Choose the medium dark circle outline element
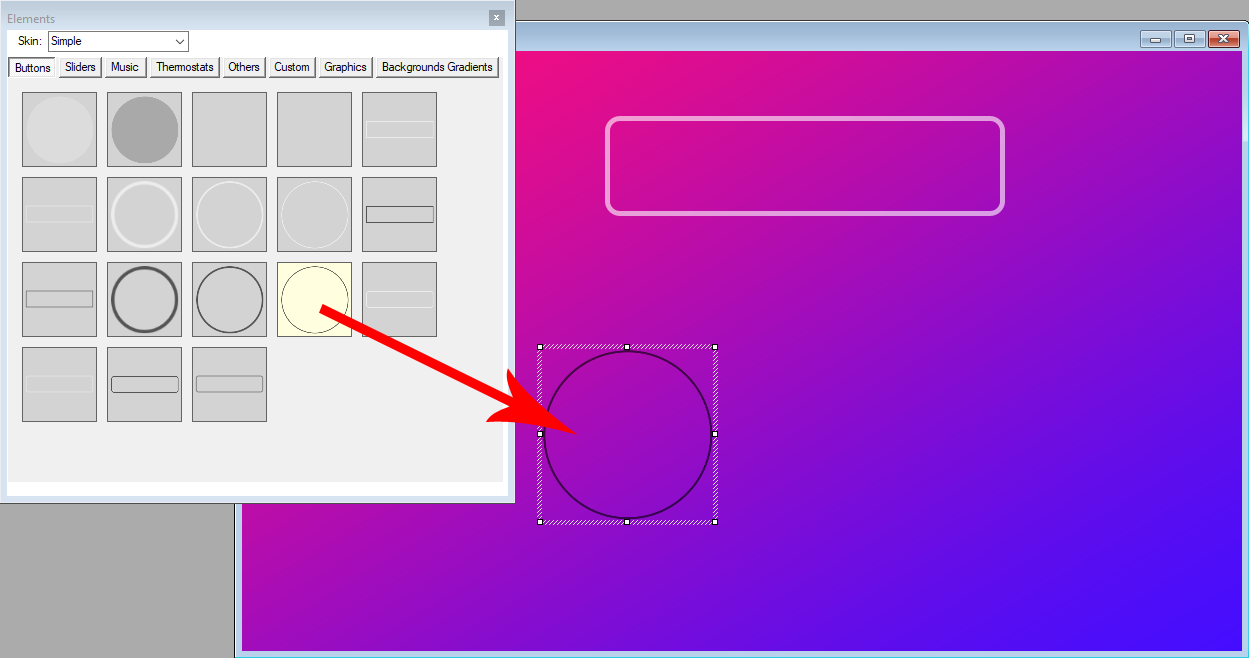This screenshot has height=658, width=1249. click(x=229, y=300)
